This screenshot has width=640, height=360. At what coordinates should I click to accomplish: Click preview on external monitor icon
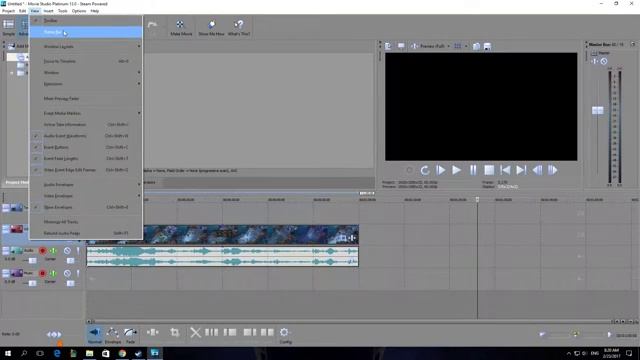coord(401,46)
